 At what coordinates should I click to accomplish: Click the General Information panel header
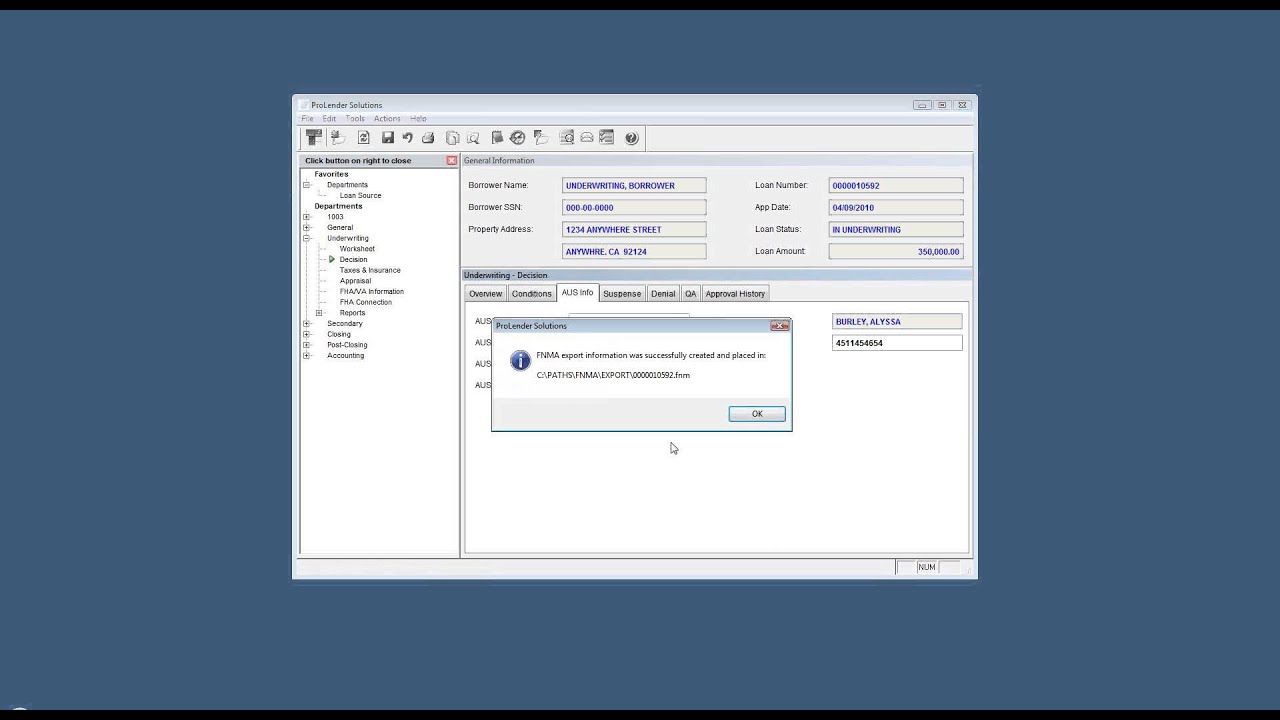pyautogui.click(x=716, y=160)
